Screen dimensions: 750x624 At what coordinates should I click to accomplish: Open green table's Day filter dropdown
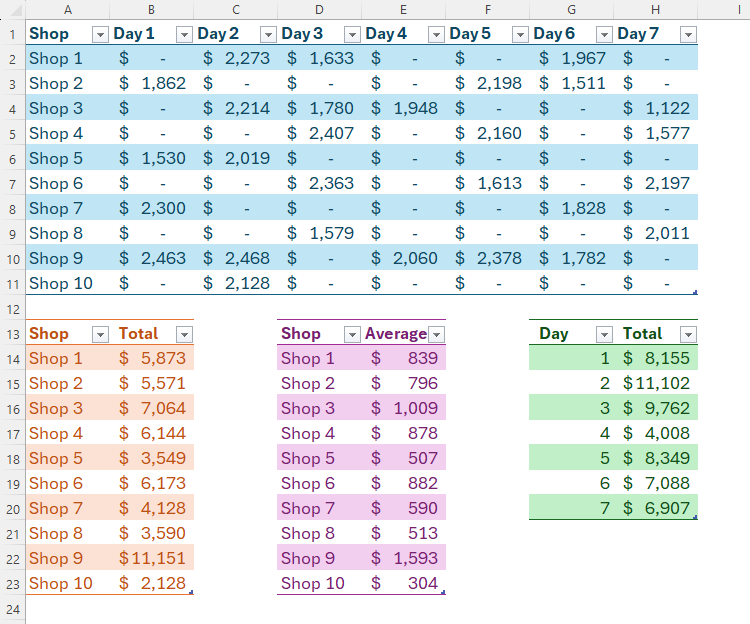click(604, 335)
